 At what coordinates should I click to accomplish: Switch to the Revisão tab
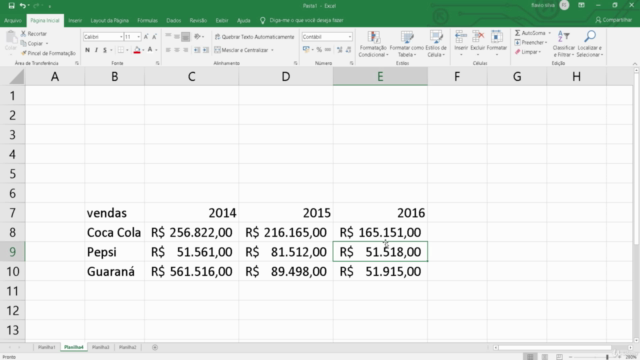click(198, 20)
